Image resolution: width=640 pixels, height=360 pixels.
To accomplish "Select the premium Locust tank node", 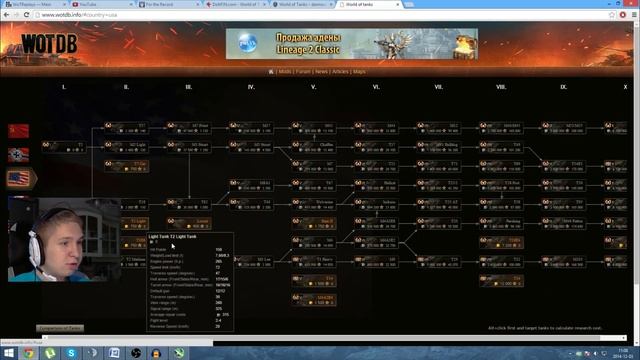I will 189,224.
